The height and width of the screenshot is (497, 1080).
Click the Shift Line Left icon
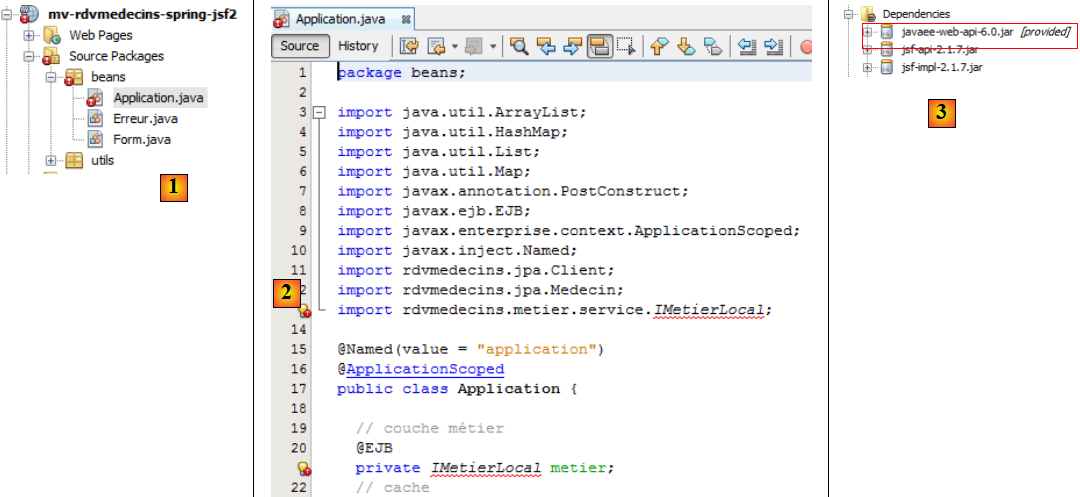746,46
